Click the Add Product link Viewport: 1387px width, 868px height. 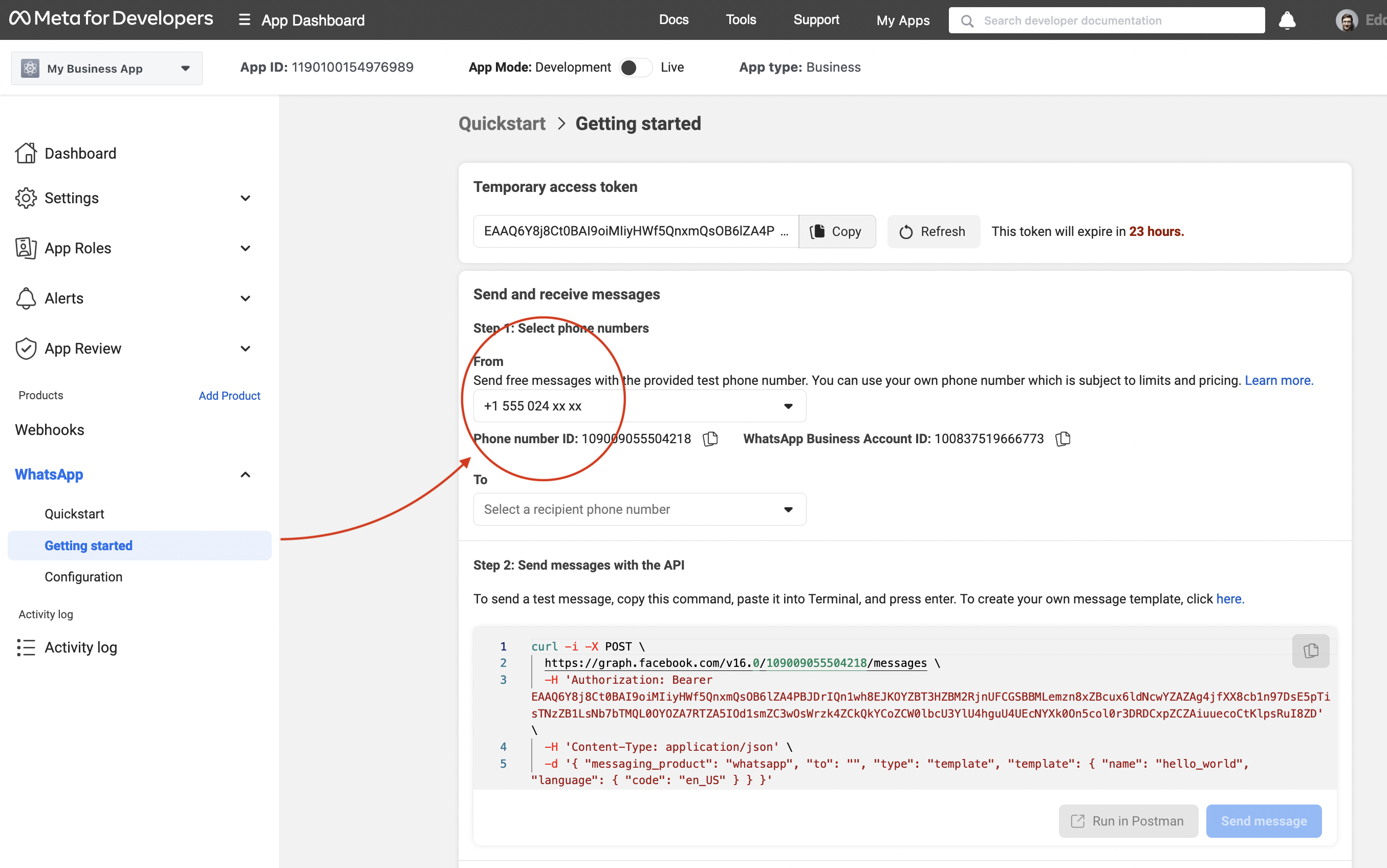(x=230, y=396)
